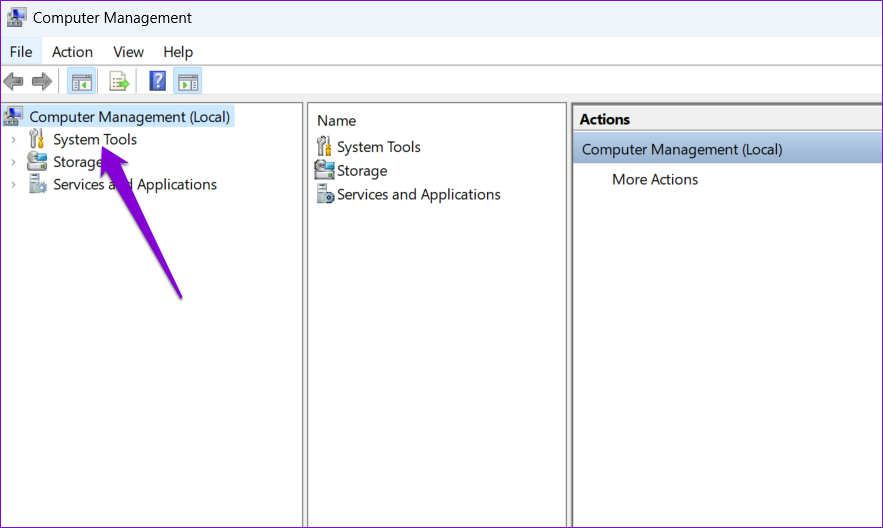Open Help via the question mark icon
The height and width of the screenshot is (528, 883).
click(158, 82)
